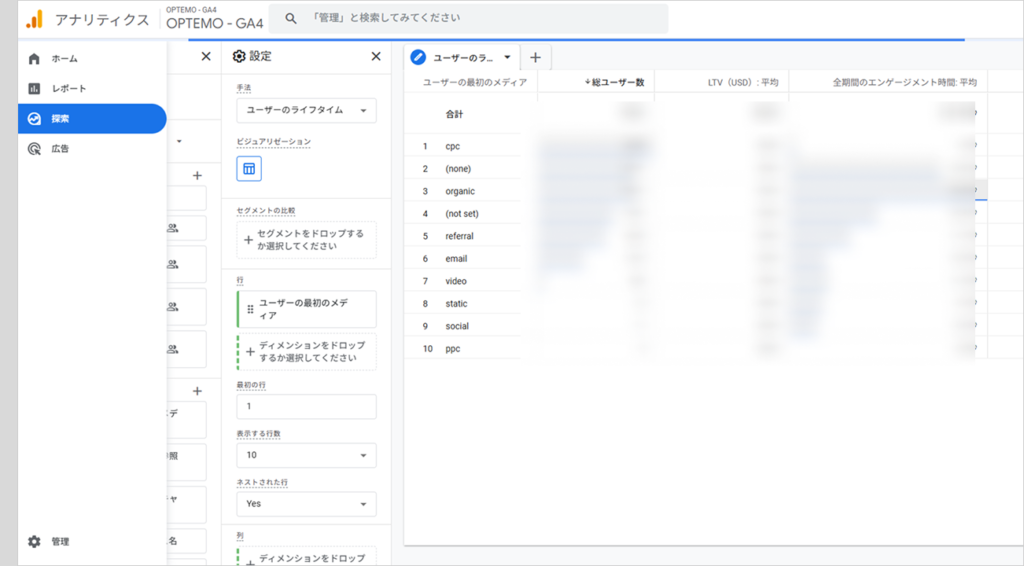Close the variables panel with its X
The width and height of the screenshot is (1024, 566).
click(206, 56)
